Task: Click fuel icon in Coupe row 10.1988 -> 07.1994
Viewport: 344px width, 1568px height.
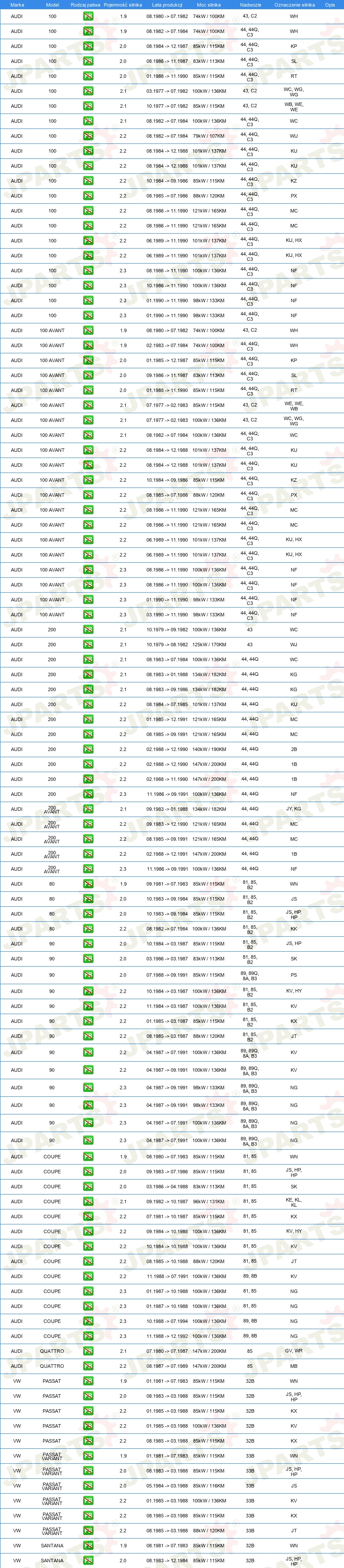Action: coord(88,1321)
